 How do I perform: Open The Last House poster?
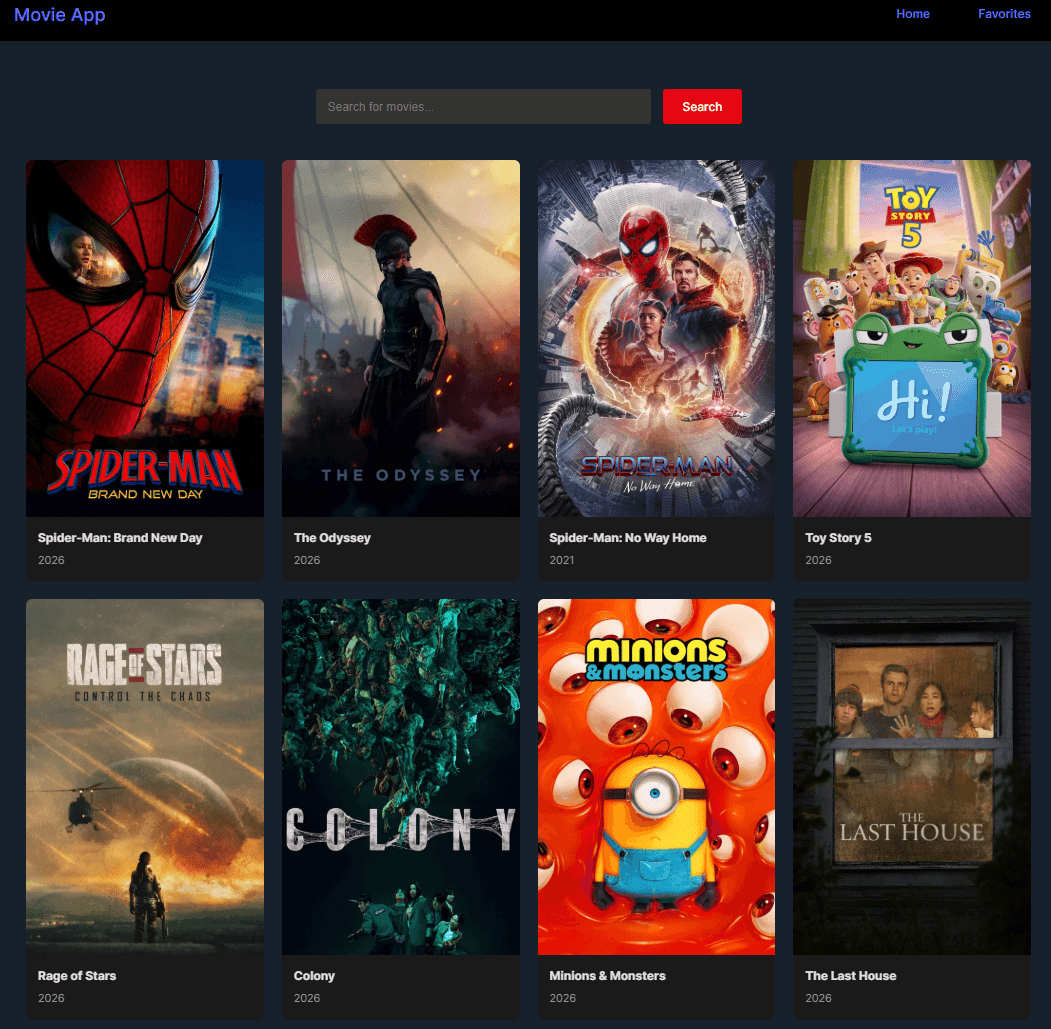click(912, 777)
